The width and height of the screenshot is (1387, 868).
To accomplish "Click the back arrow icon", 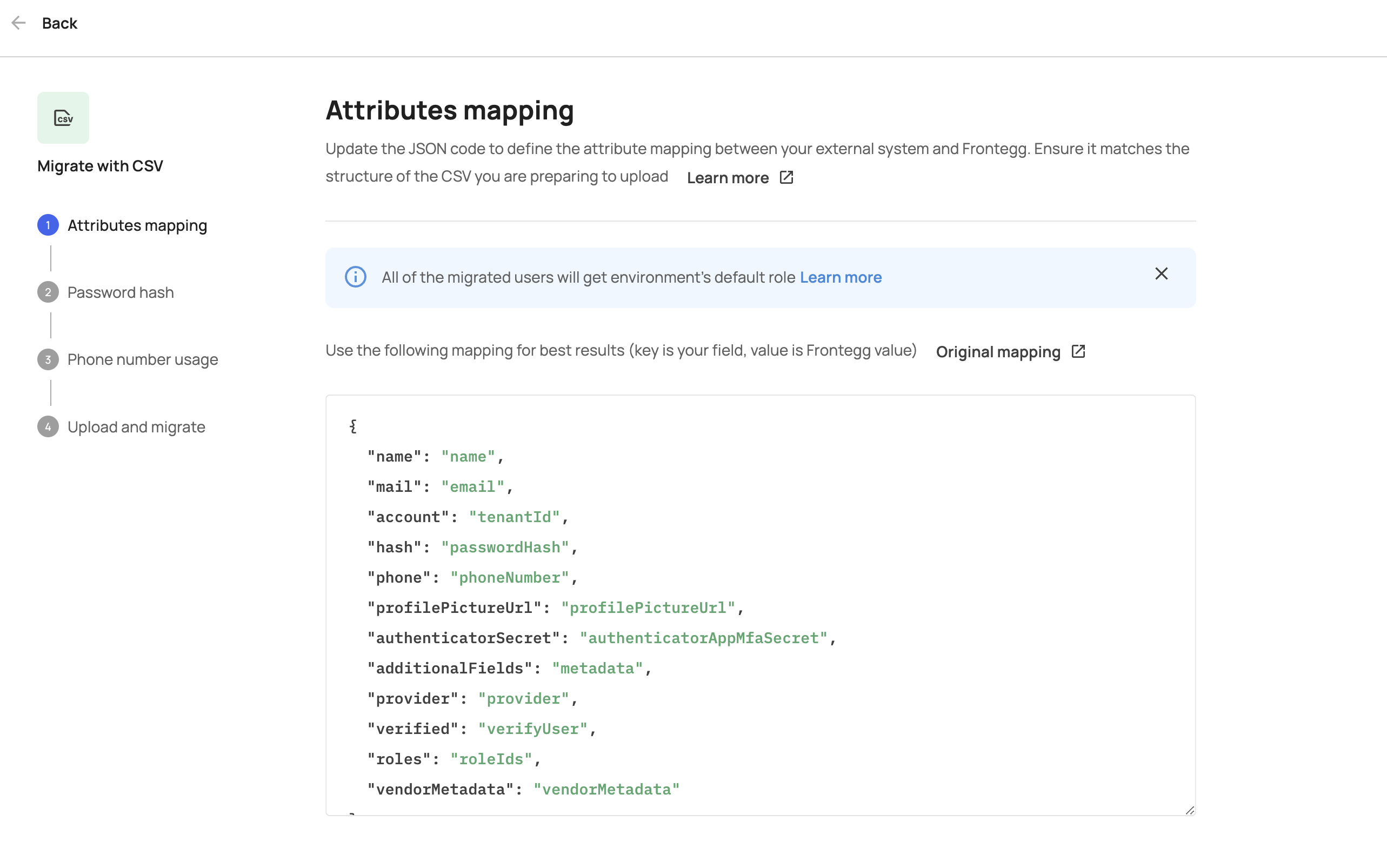I will pyautogui.click(x=19, y=23).
